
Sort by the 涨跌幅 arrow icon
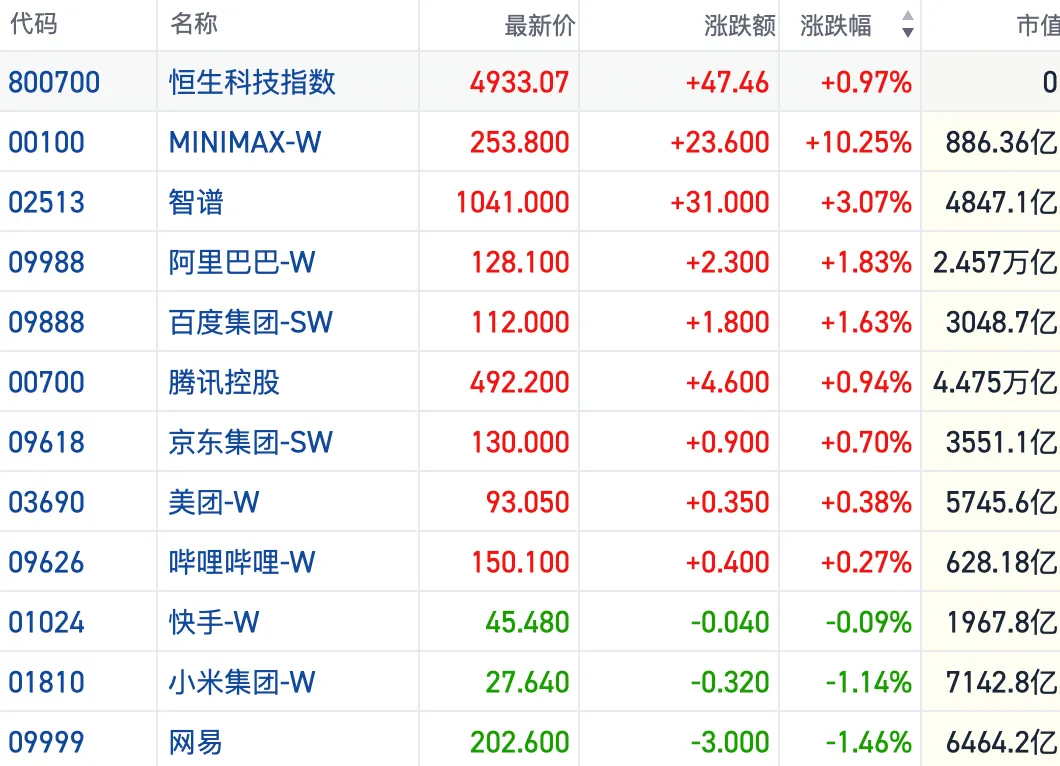908,24
